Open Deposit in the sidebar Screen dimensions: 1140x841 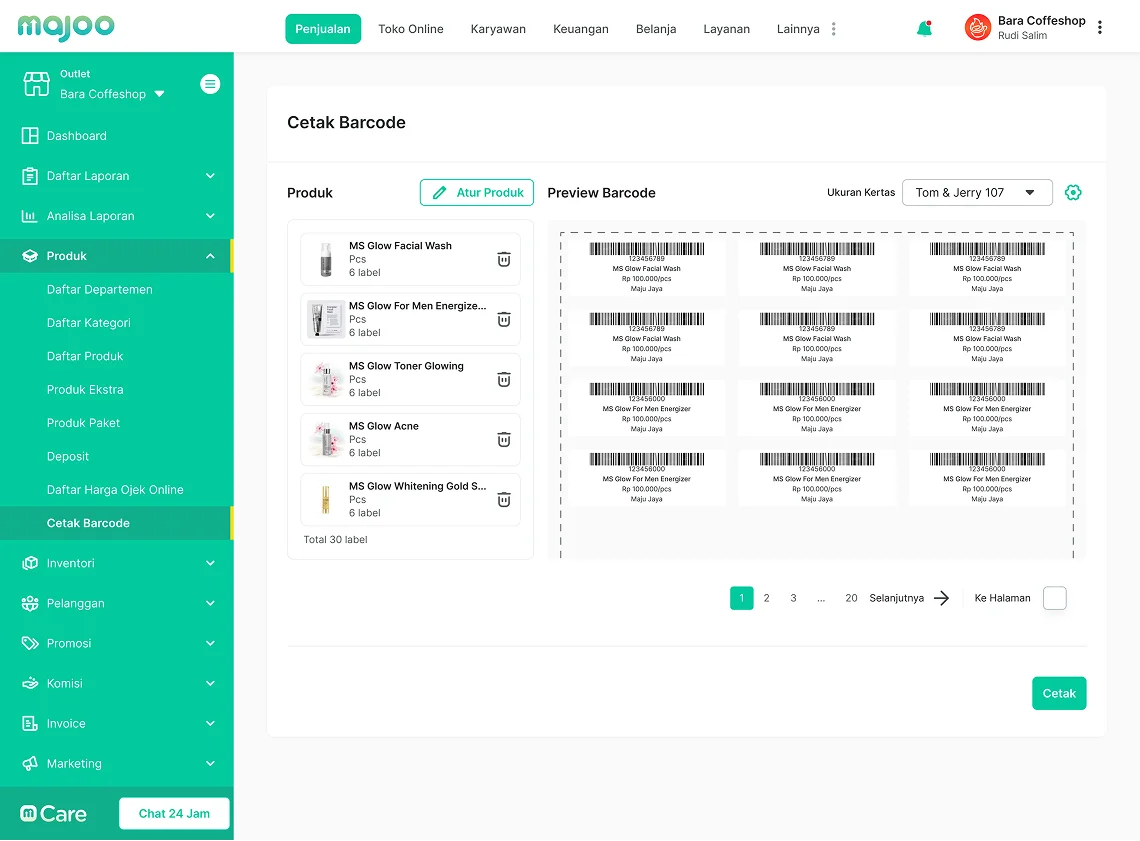(x=68, y=456)
